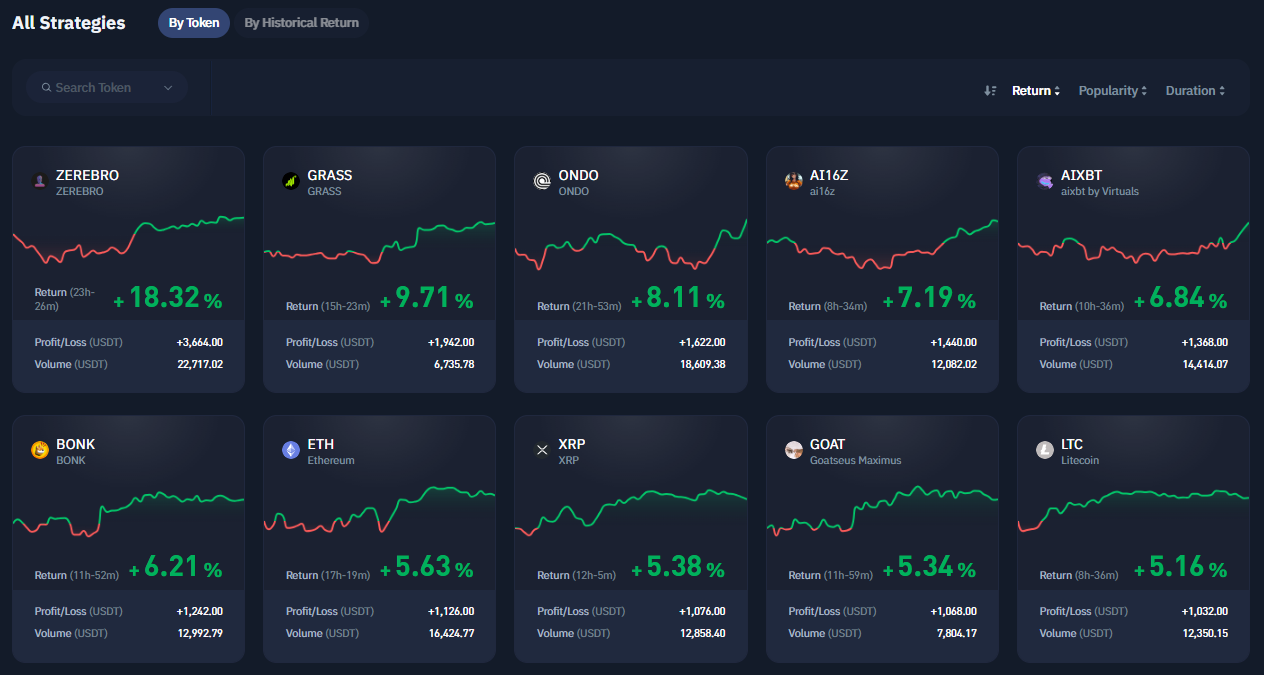This screenshot has height=675, width=1264.
Task: Click the magnifier icon in Search Token
Action: pos(46,88)
